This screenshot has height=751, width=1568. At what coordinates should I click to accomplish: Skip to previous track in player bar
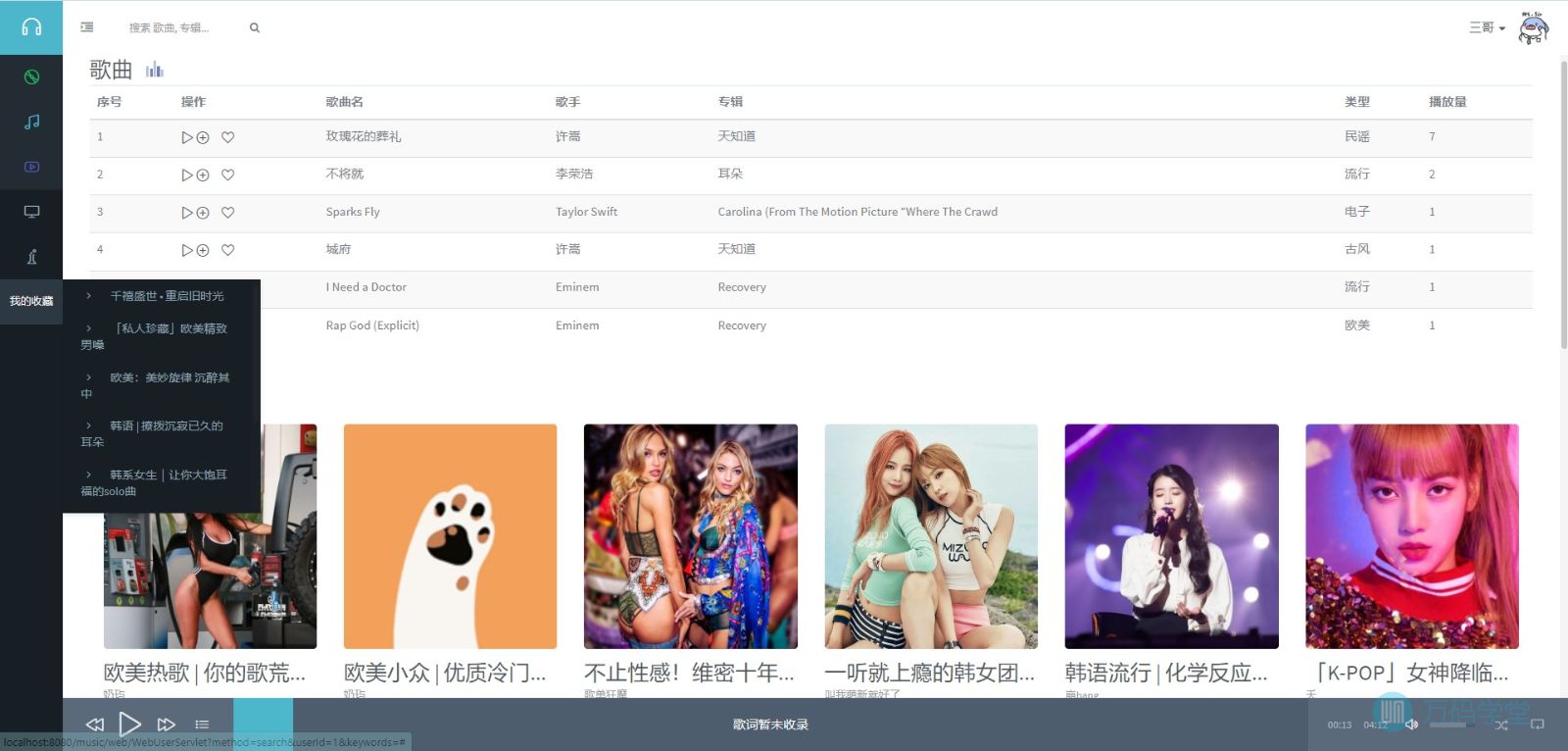(95, 725)
